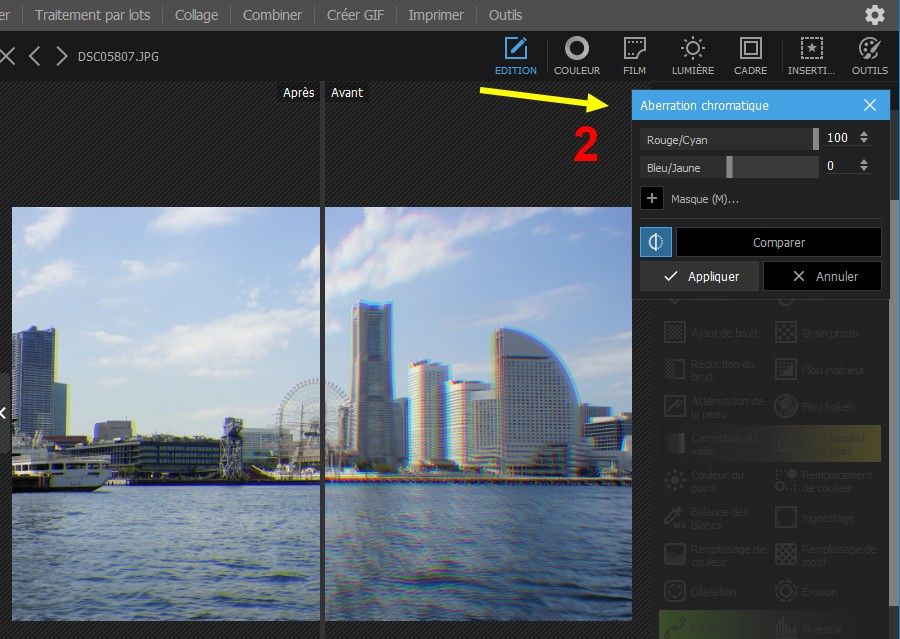Open Traitement par lots in the top menu

(92, 15)
